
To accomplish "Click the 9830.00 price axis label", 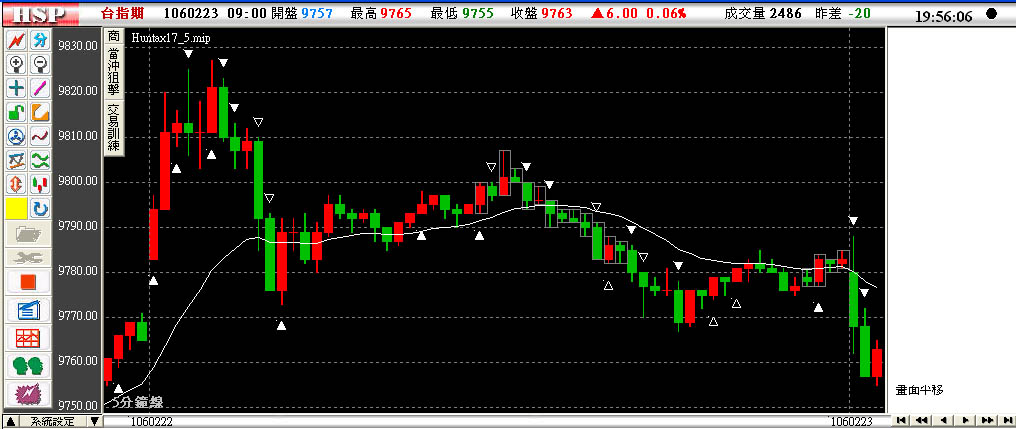I will [x=78, y=45].
